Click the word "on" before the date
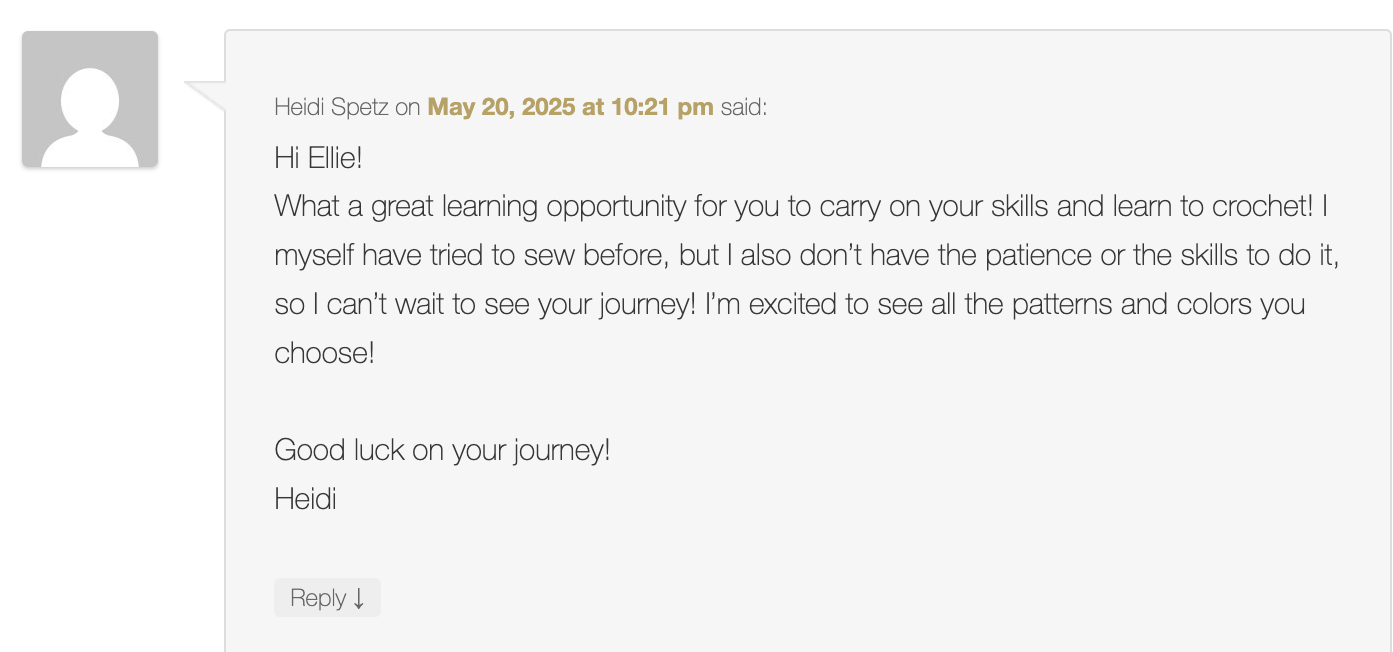 (x=408, y=108)
